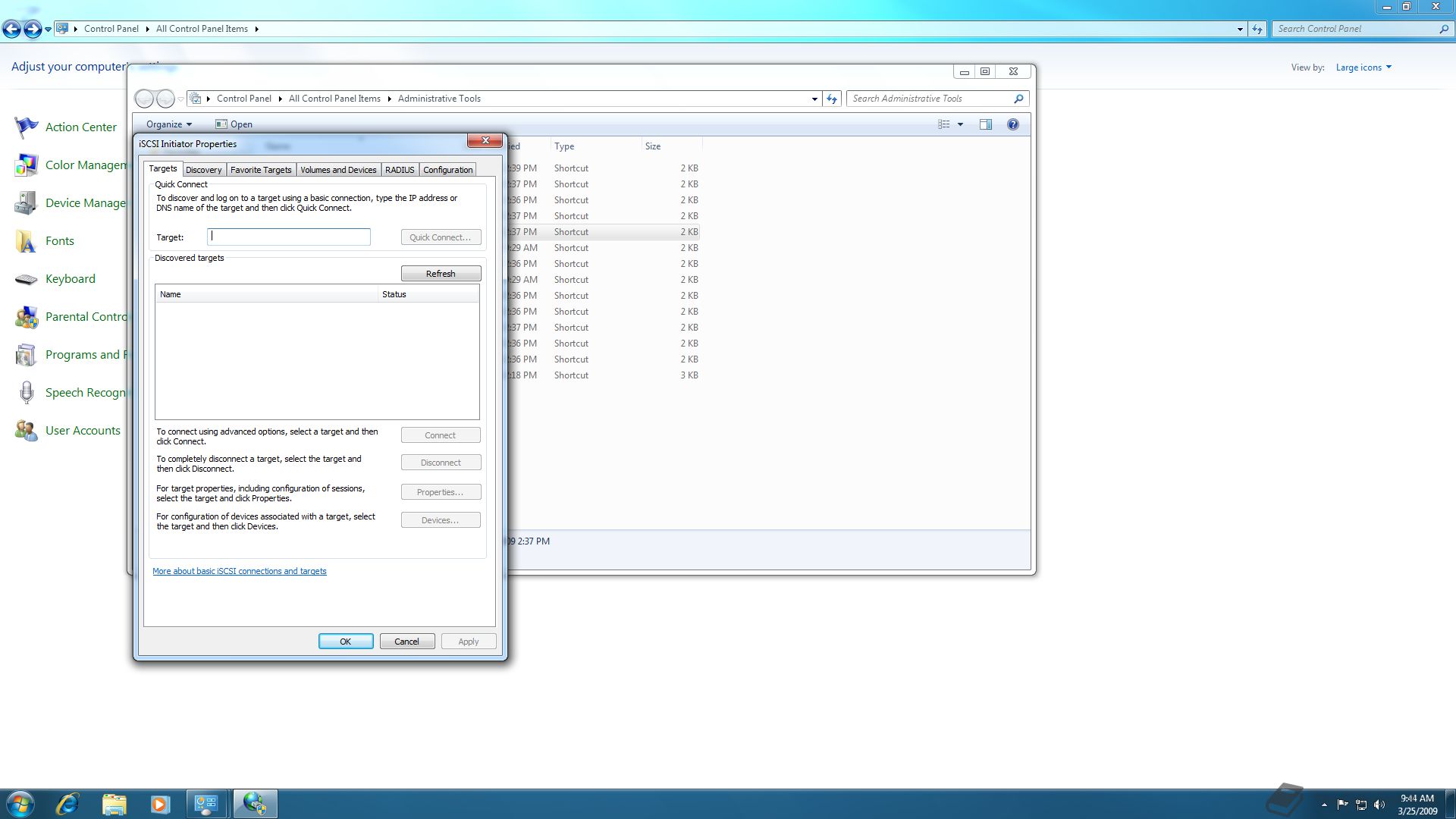
Task: Open Keyboard icon in Control Panel
Action: pyautogui.click(x=27, y=279)
